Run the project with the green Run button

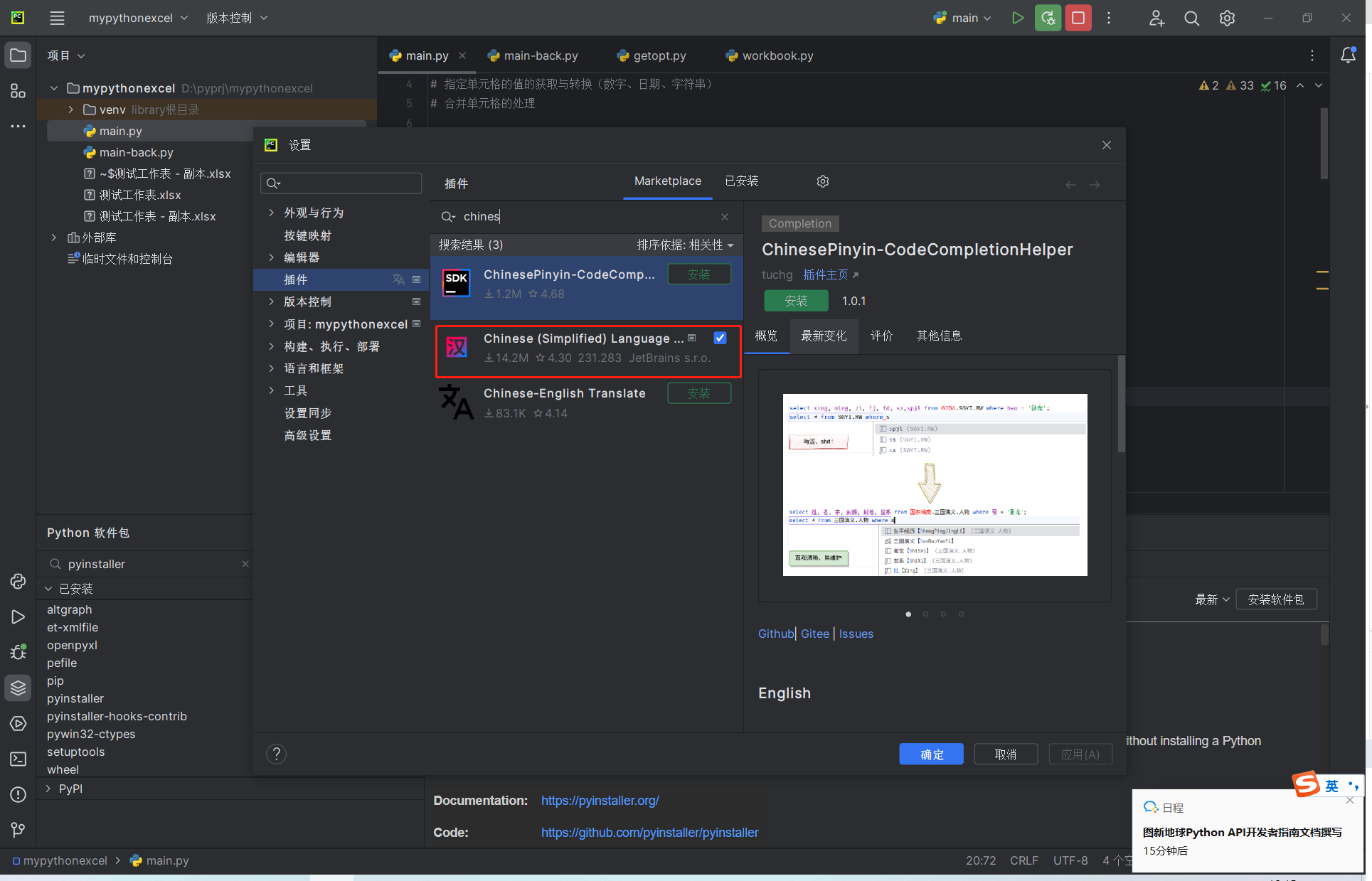click(1017, 18)
